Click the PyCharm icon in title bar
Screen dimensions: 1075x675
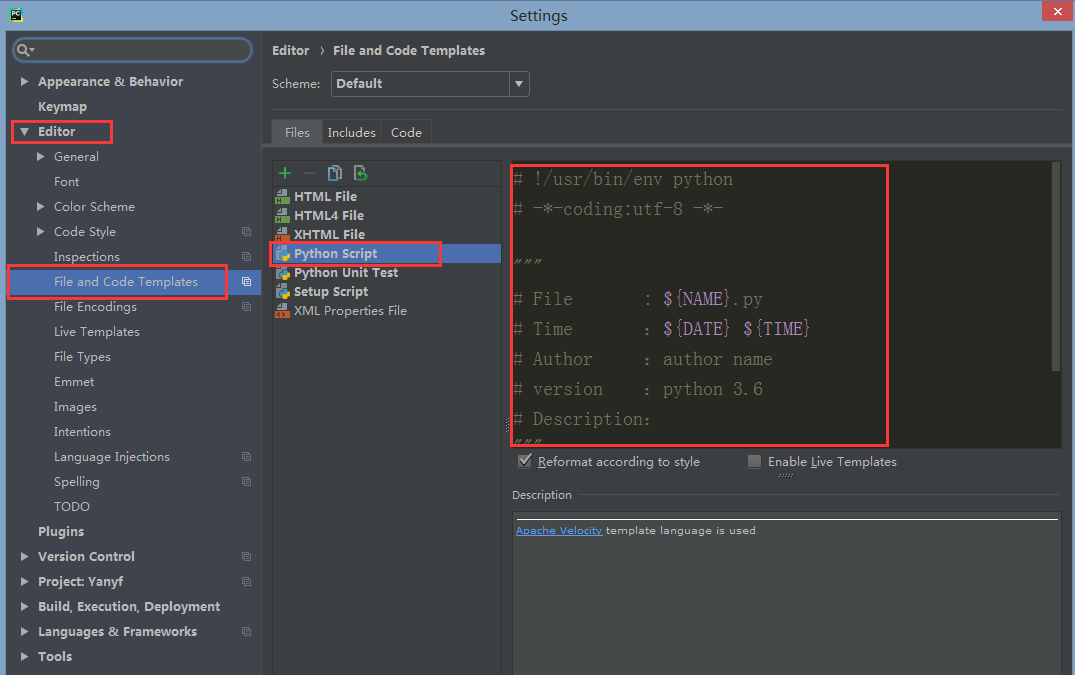click(x=16, y=15)
